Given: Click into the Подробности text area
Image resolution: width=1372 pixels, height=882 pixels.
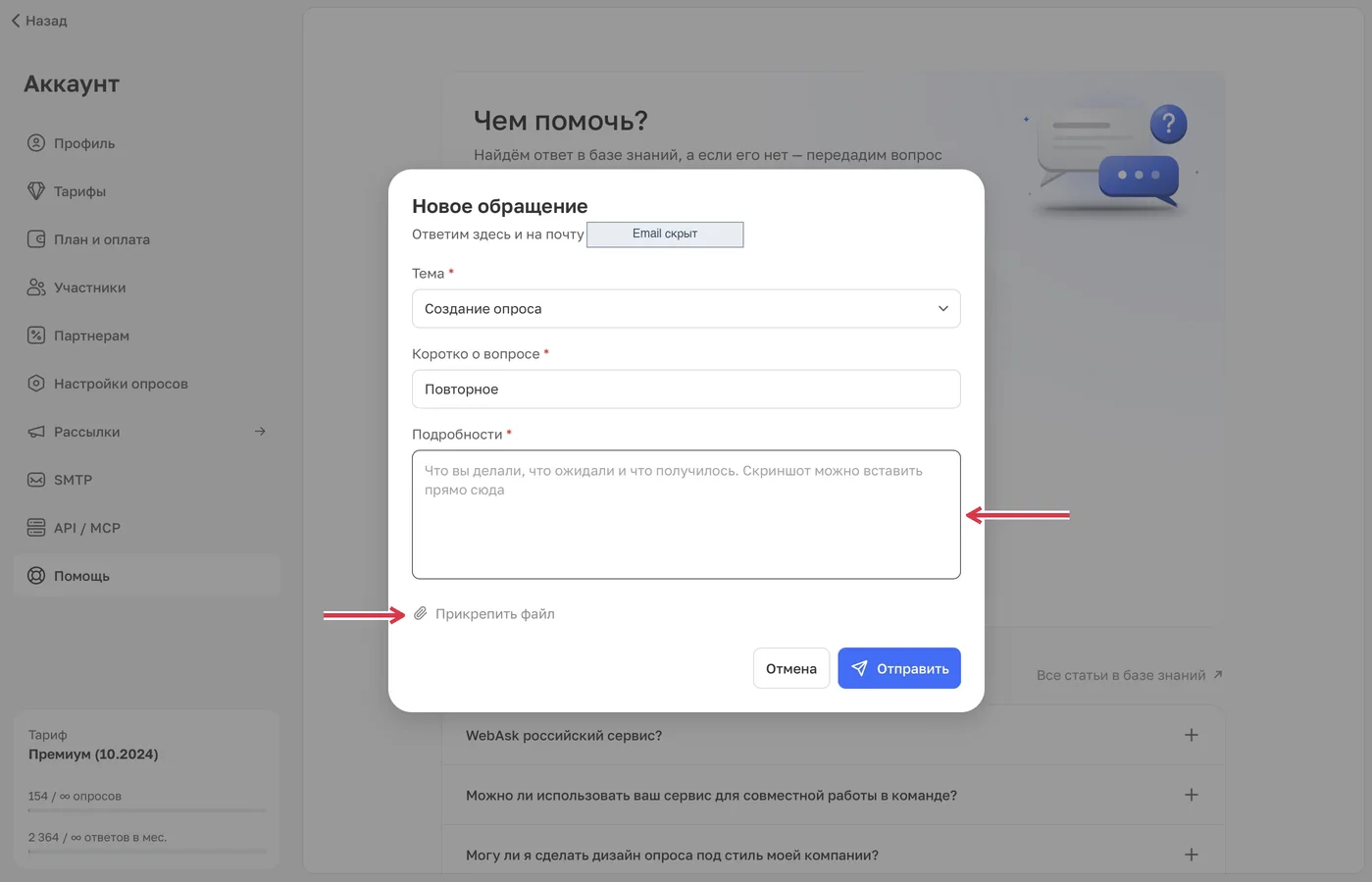Looking at the screenshot, I should (x=686, y=514).
